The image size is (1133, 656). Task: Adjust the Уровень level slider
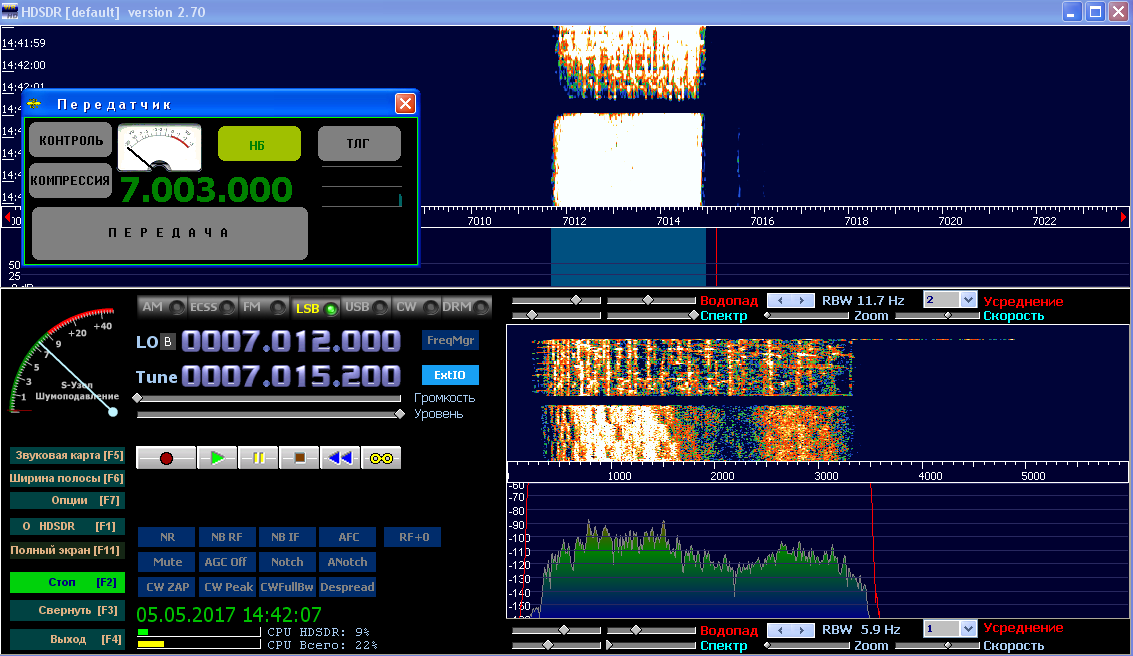(x=270, y=414)
